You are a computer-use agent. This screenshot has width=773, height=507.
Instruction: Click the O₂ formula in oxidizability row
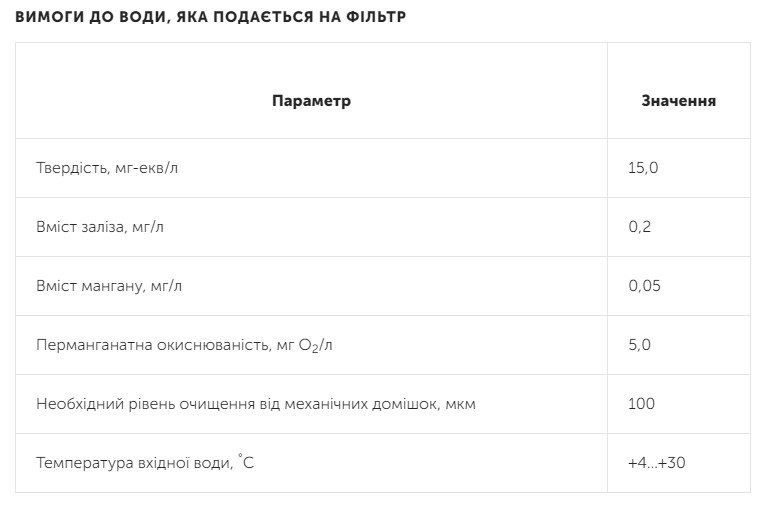point(311,346)
